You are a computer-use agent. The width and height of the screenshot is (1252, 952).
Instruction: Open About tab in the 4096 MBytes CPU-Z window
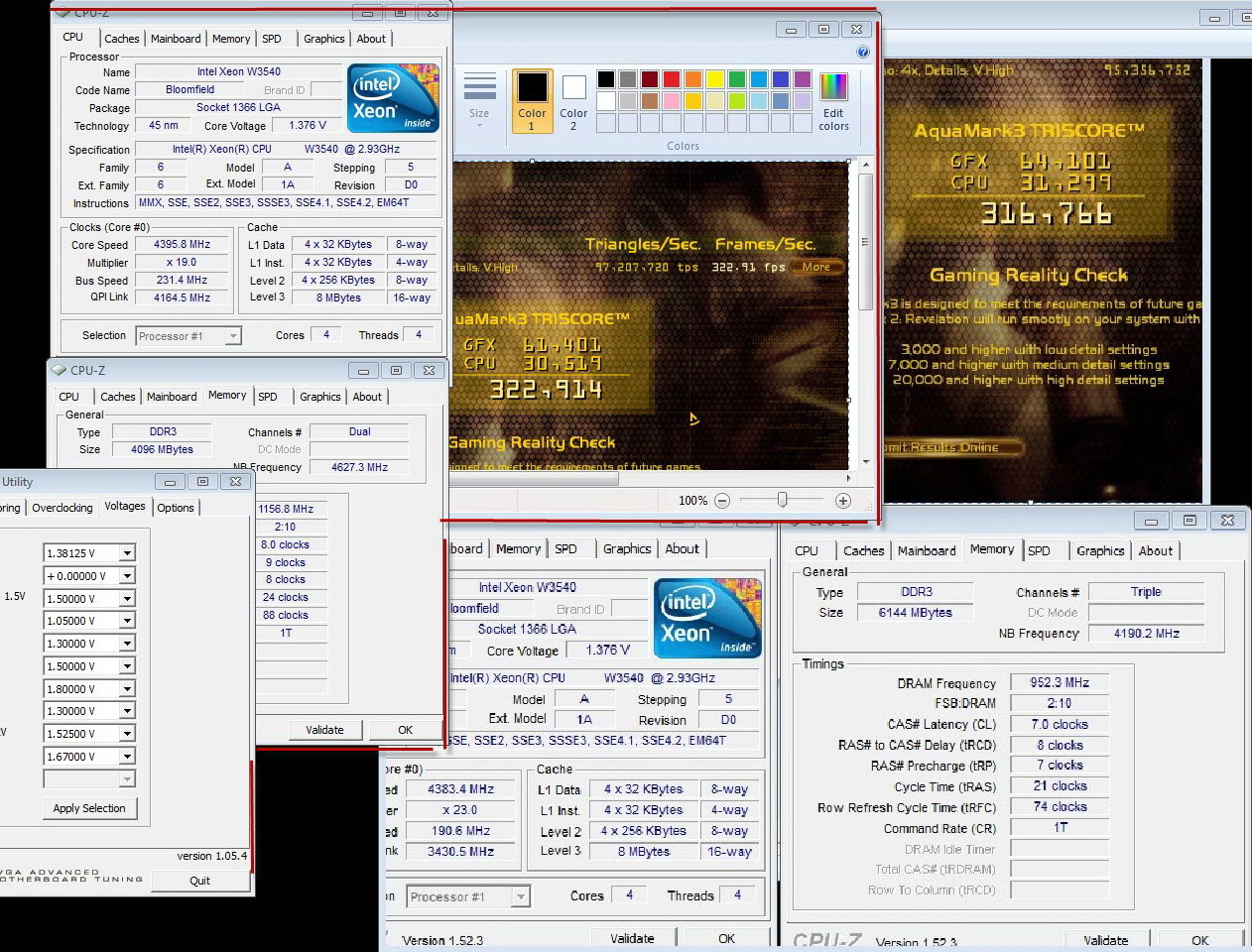pos(367,397)
